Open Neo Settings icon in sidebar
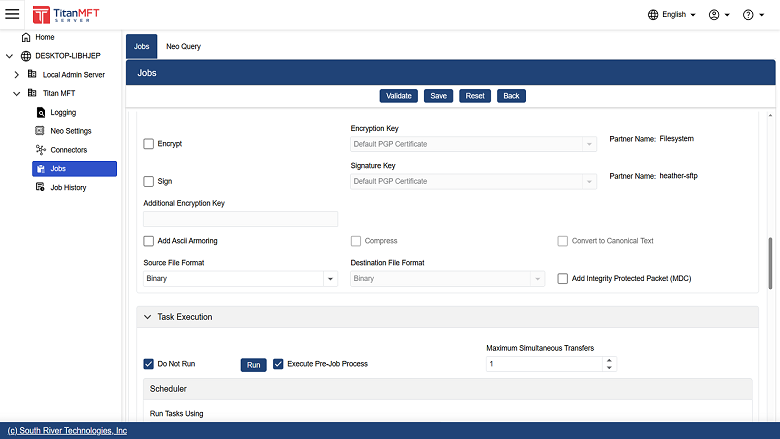 (41, 131)
